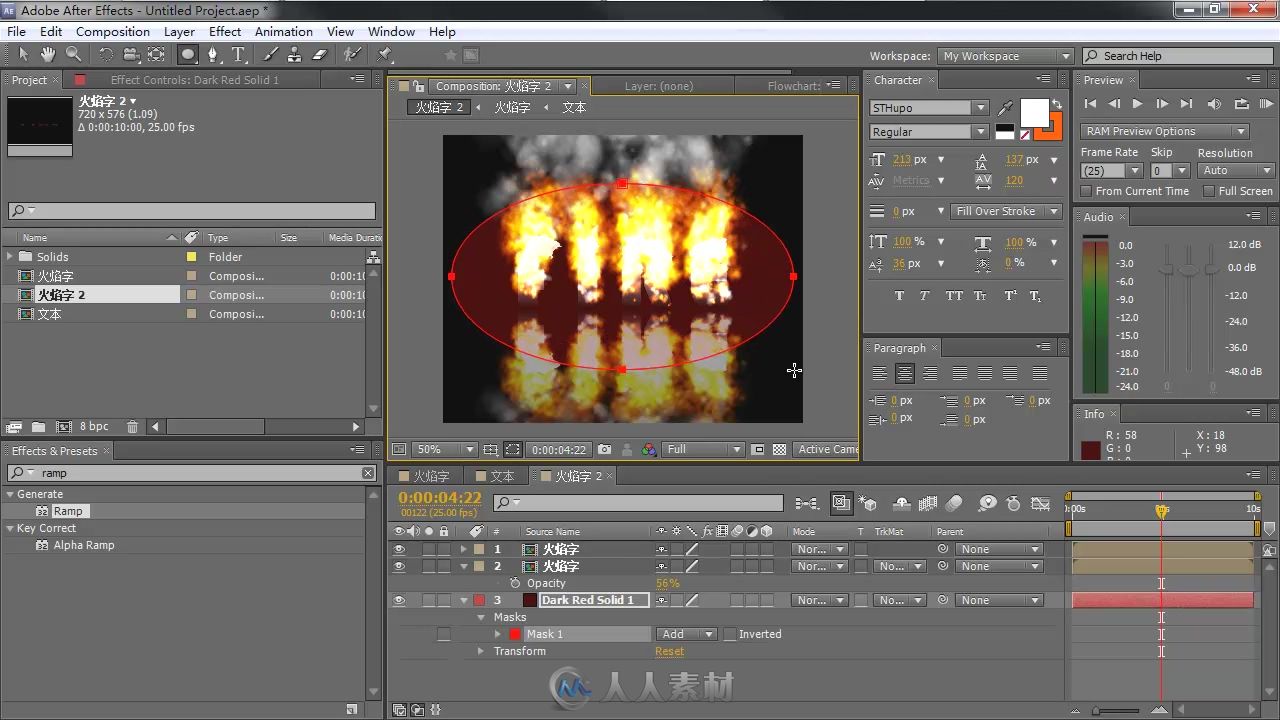Screen dimensions: 1280x720
Task: Expand the Solids folder
Action: [11, 257]
